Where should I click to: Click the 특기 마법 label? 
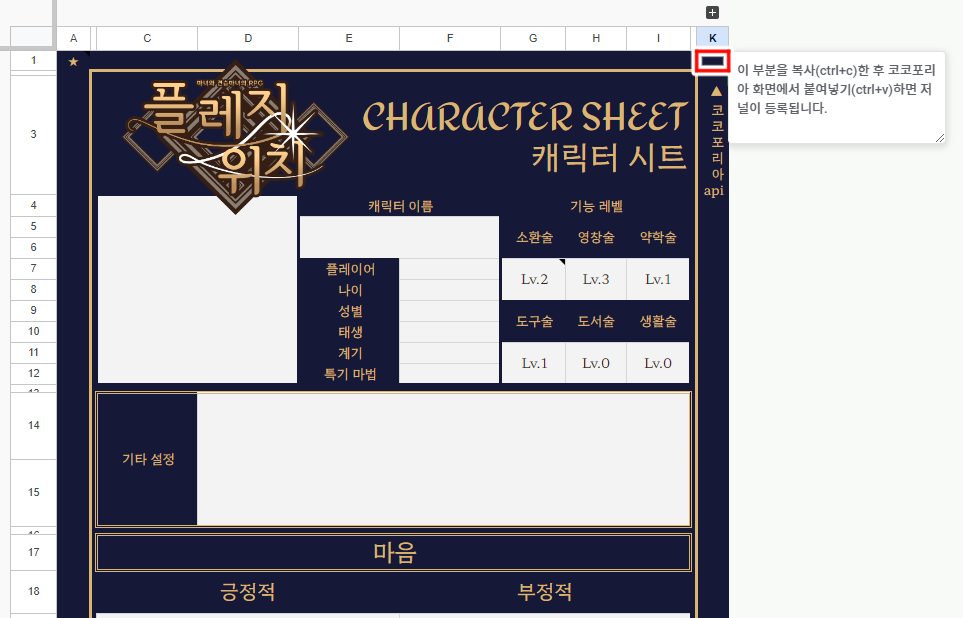[x=350, y=374]
